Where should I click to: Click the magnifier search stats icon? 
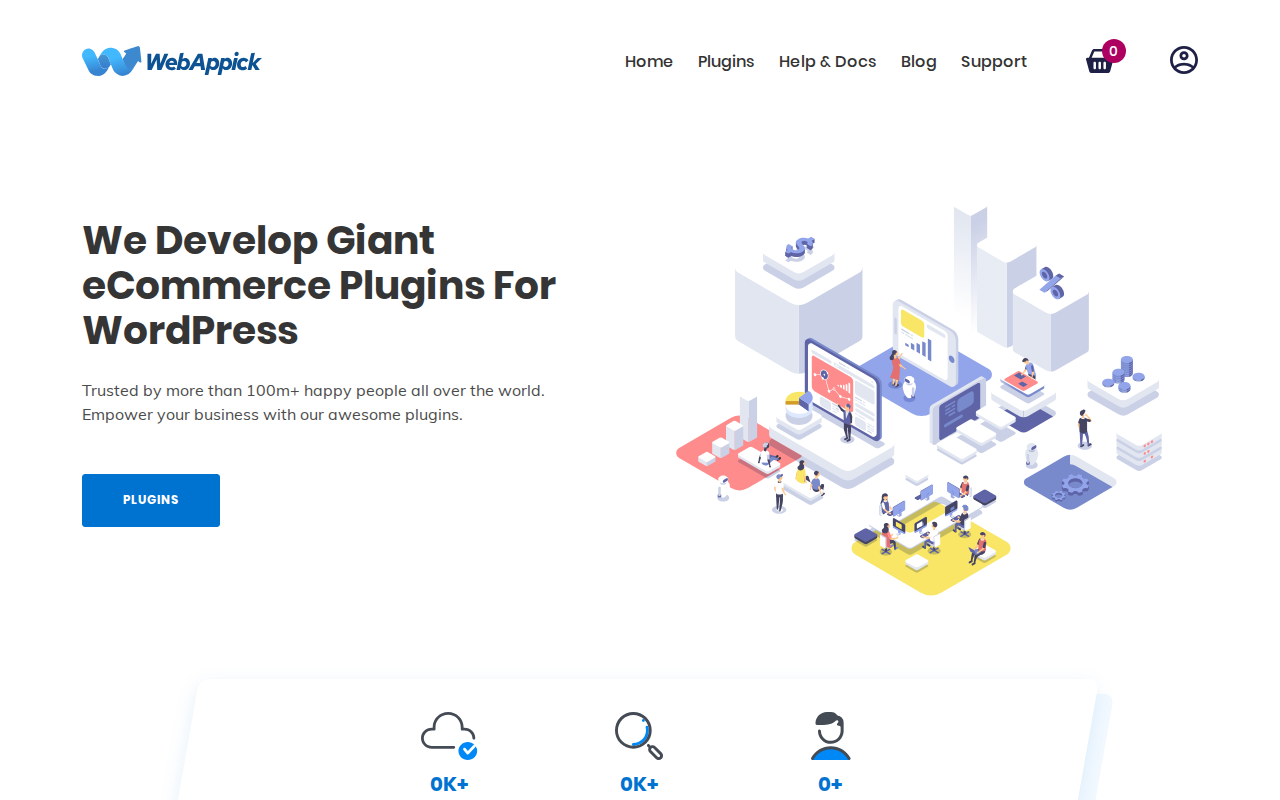pos(639,736)
